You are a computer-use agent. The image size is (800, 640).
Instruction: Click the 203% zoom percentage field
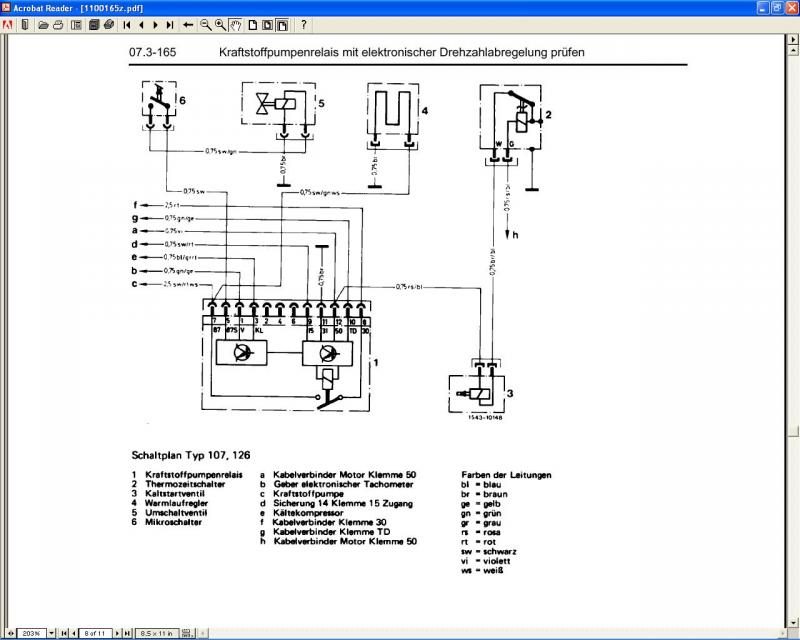28,633
